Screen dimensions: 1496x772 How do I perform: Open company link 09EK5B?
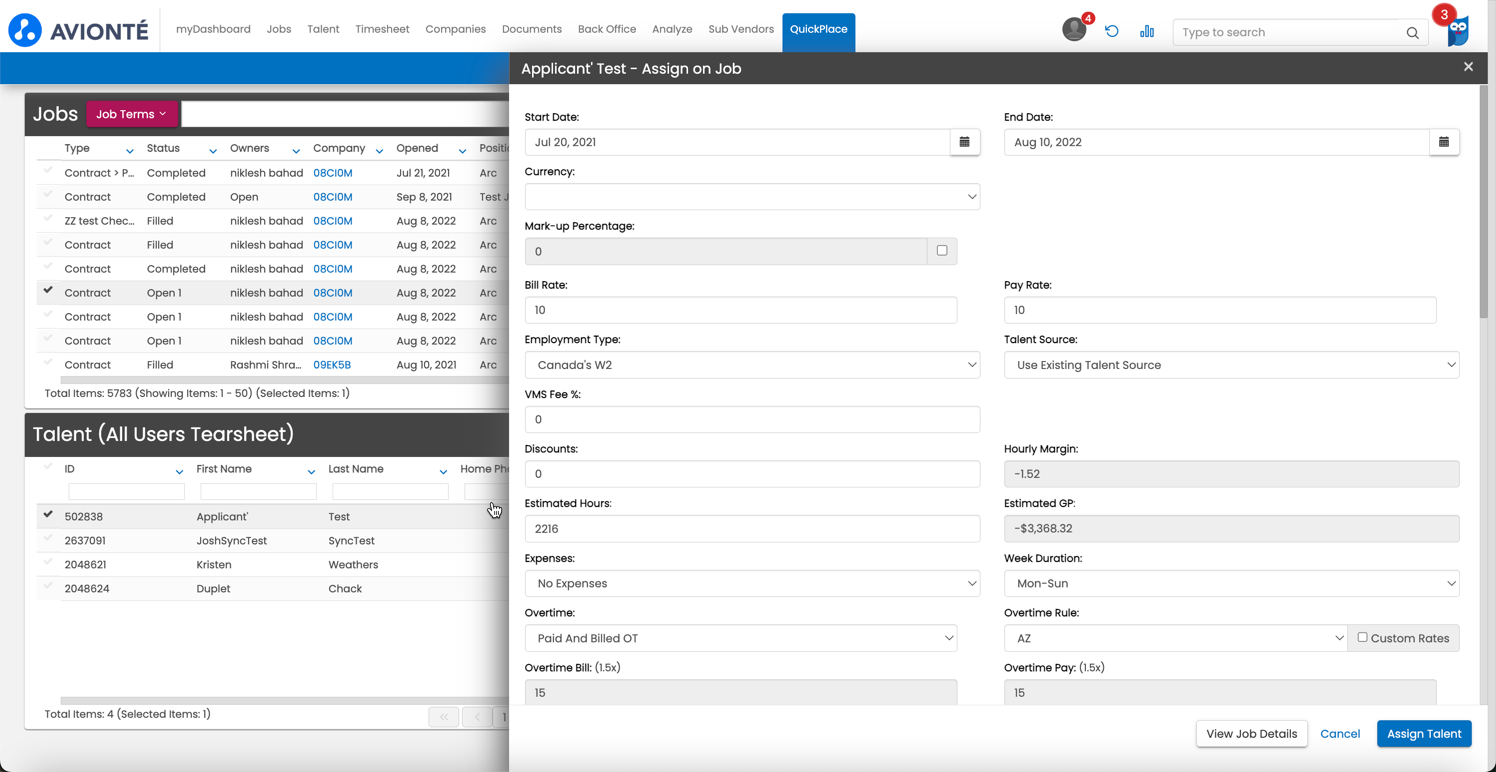(x=332, y=365)
